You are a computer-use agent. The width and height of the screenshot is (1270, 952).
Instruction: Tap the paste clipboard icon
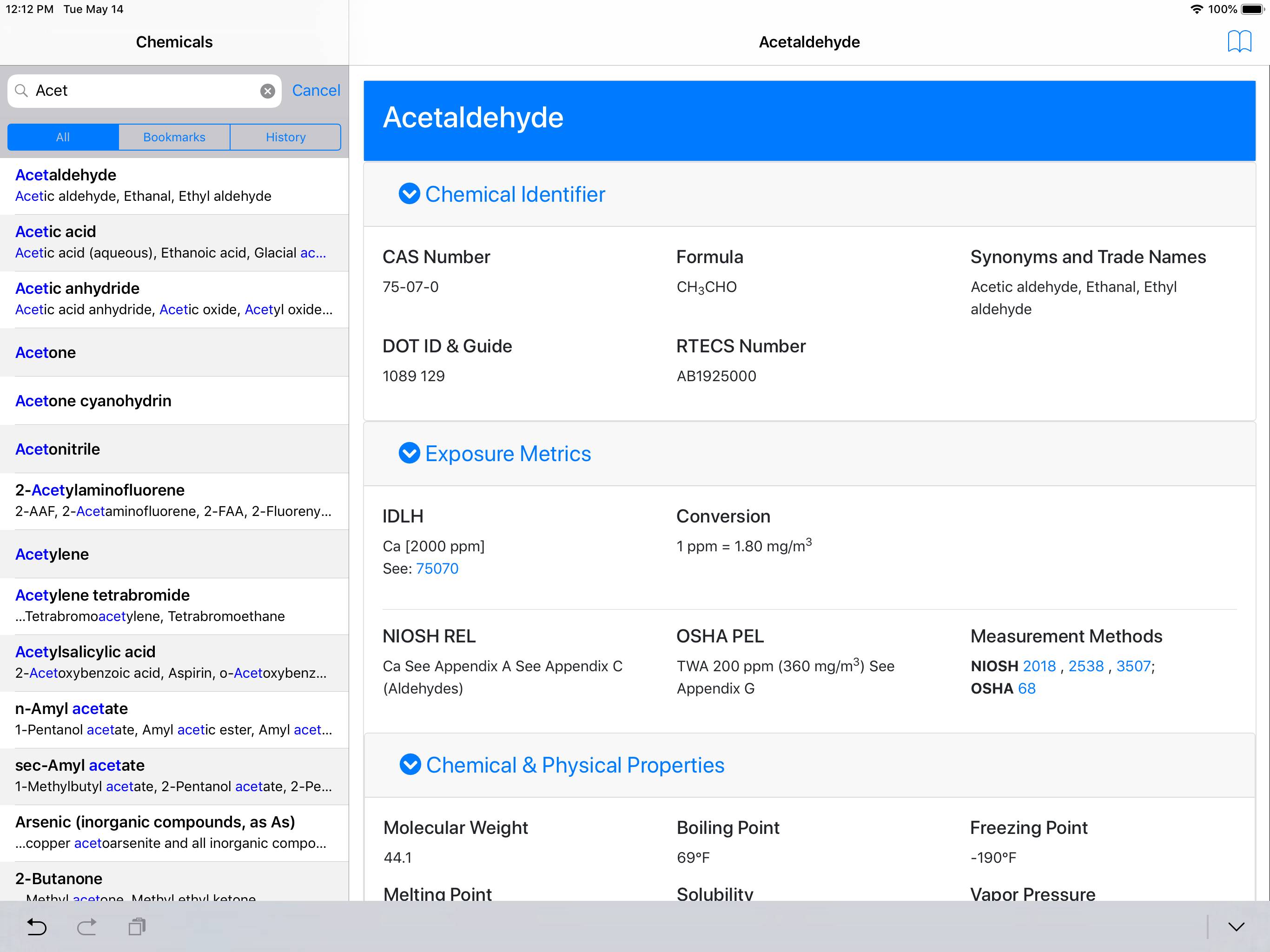tap(137, 926)
